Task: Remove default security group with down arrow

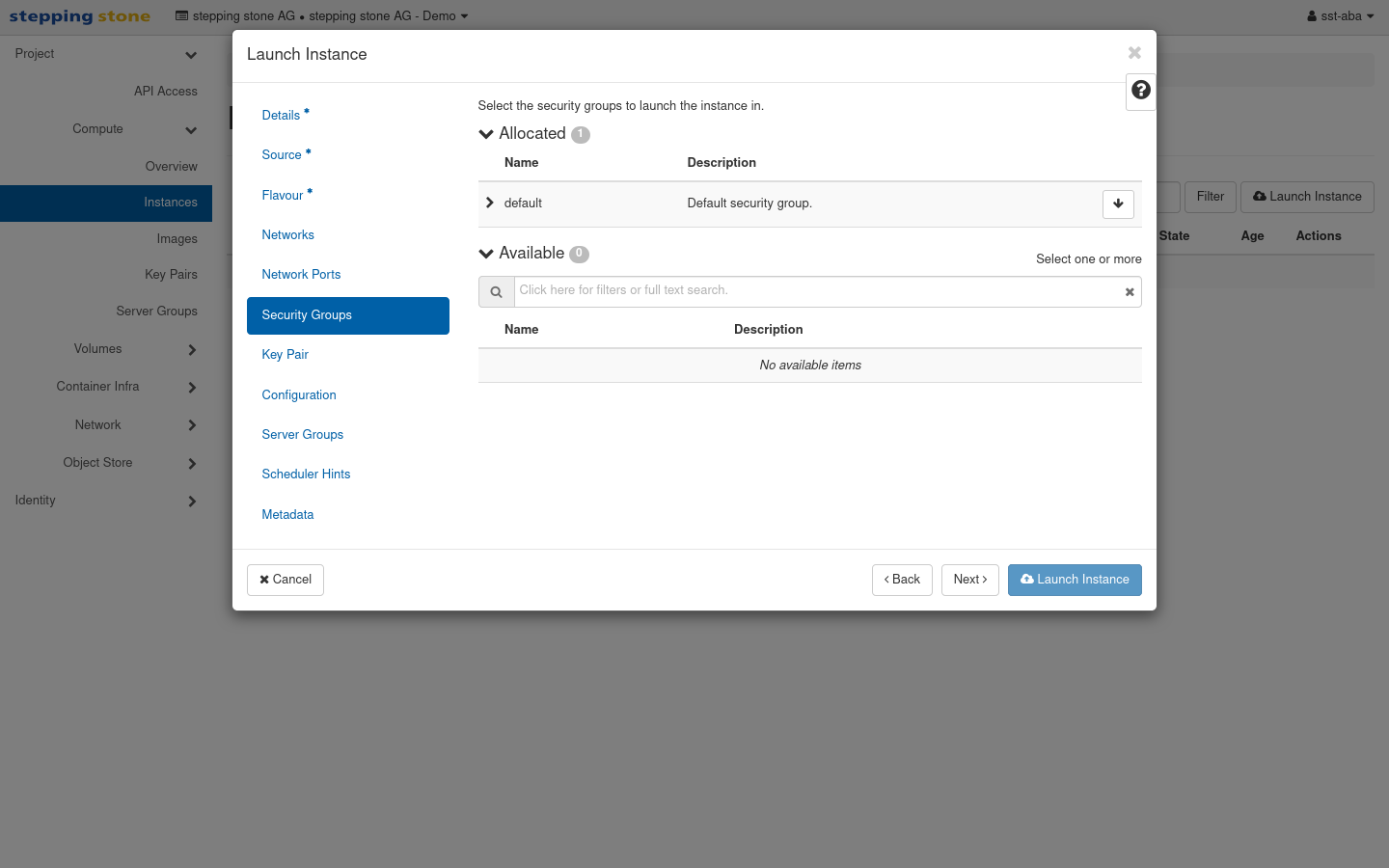Action: pyautogui.click(x=1118, y=203)
